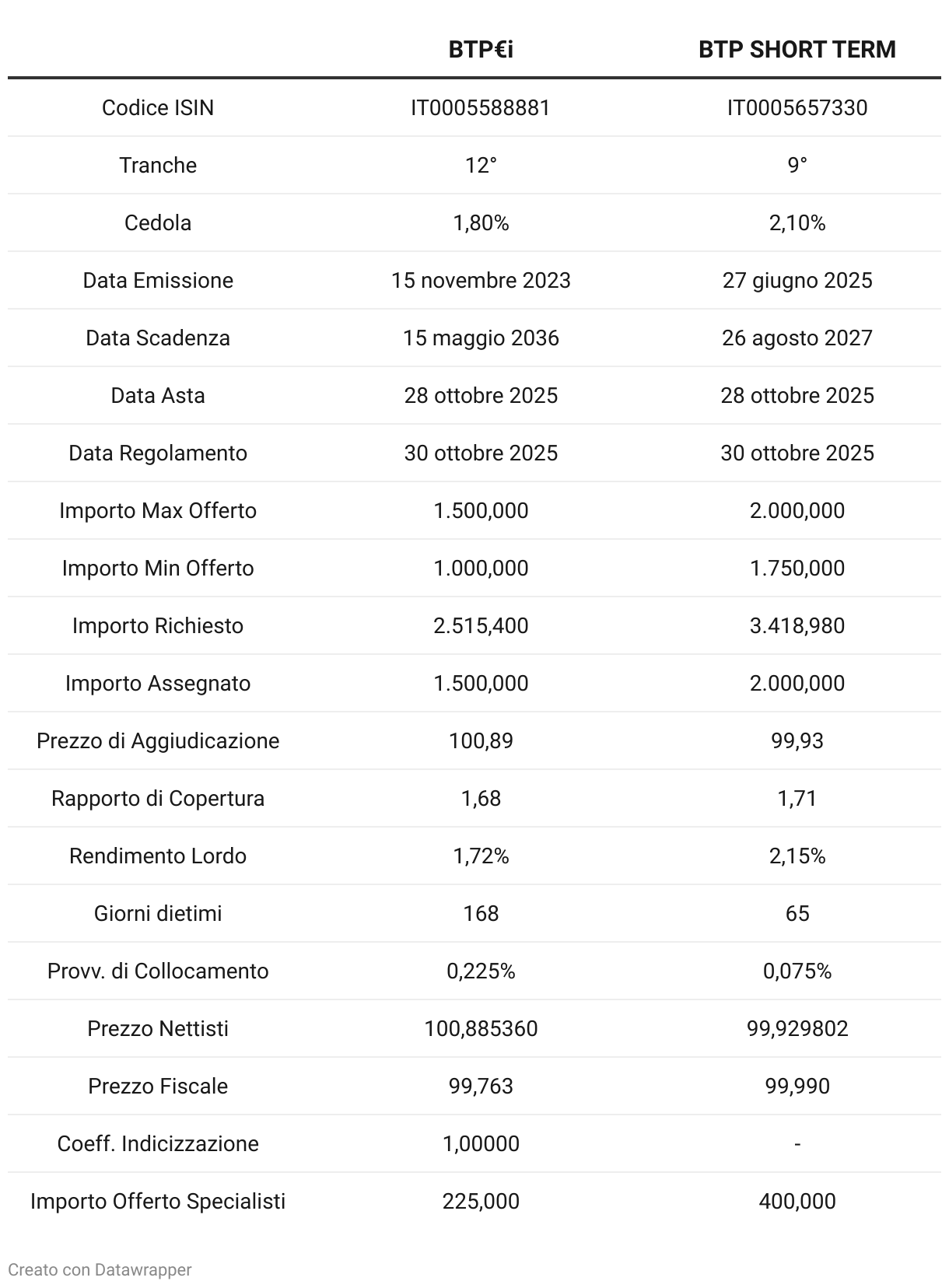The width and height of the screenshot is (949, 1288).
Task: Click the Prezzo di Aggiudicazione label
Action: tap(158, 740)
